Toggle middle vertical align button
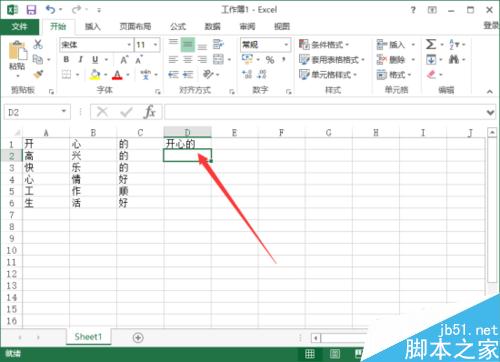 188,45
